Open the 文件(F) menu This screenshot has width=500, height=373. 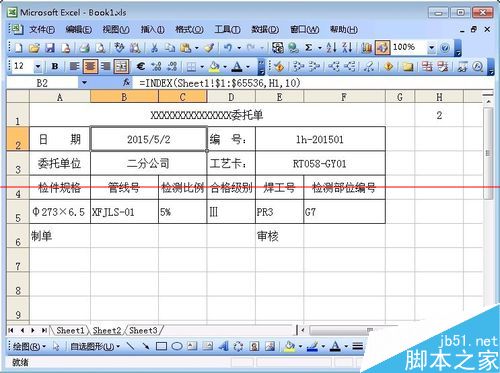click(x=42, y=30)
